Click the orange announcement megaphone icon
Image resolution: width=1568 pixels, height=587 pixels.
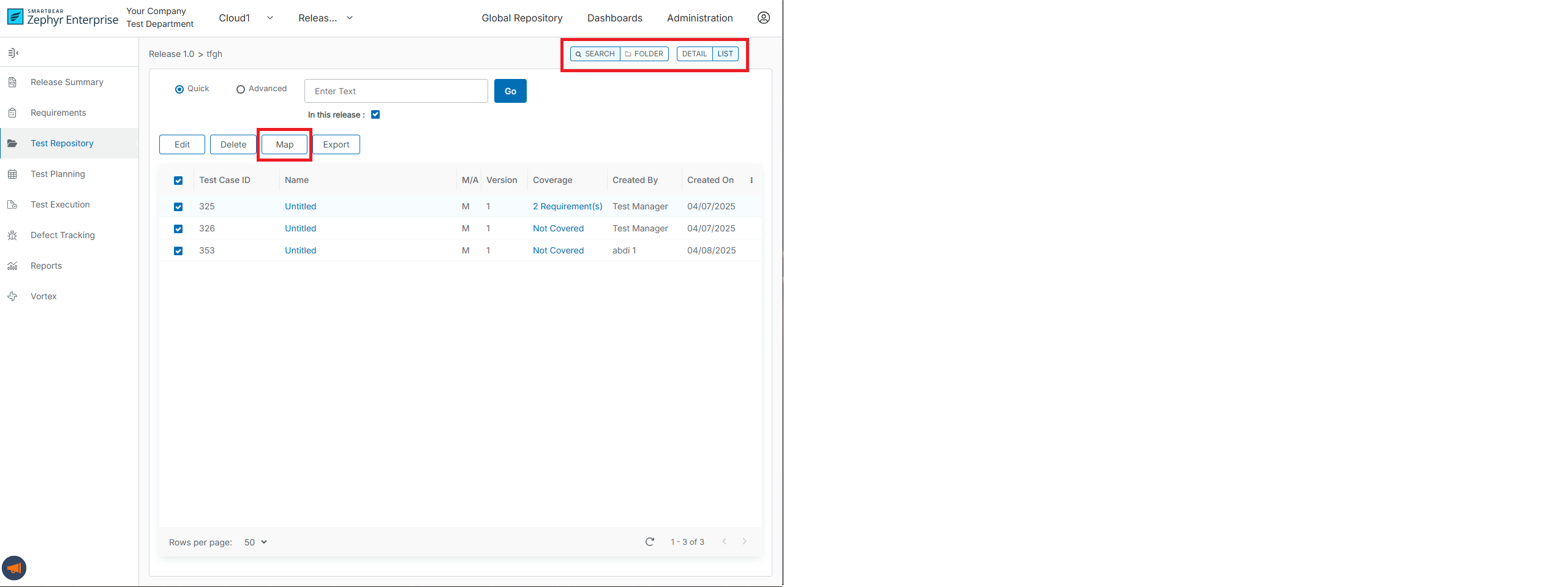pos(14,568)
